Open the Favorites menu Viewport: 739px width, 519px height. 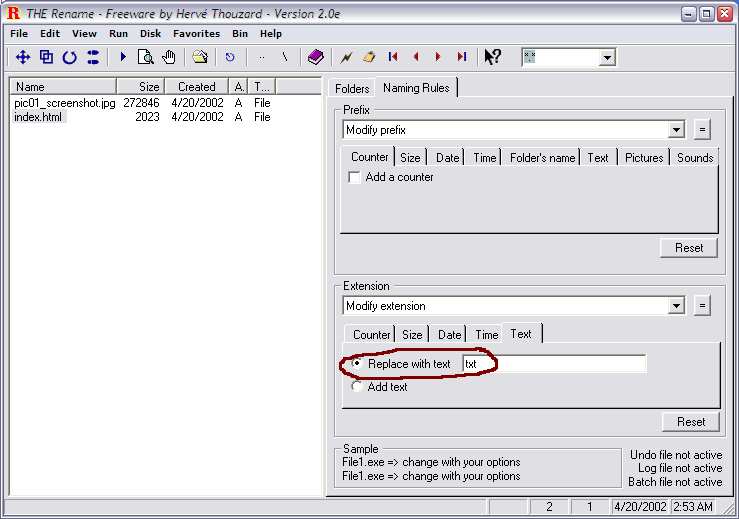196,33
